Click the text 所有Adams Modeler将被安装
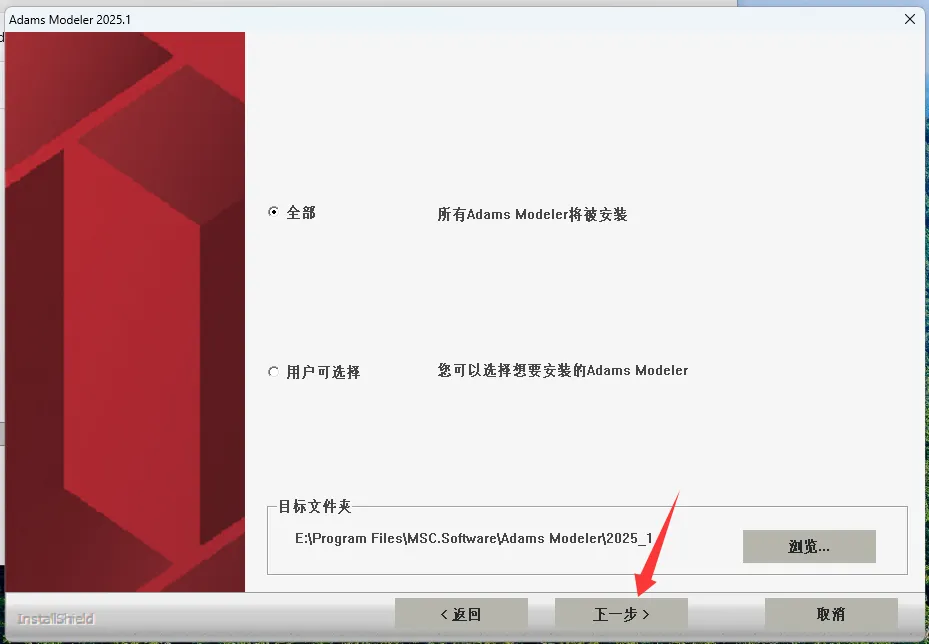This screenshot has width=929, height=644. click(532, 214)
